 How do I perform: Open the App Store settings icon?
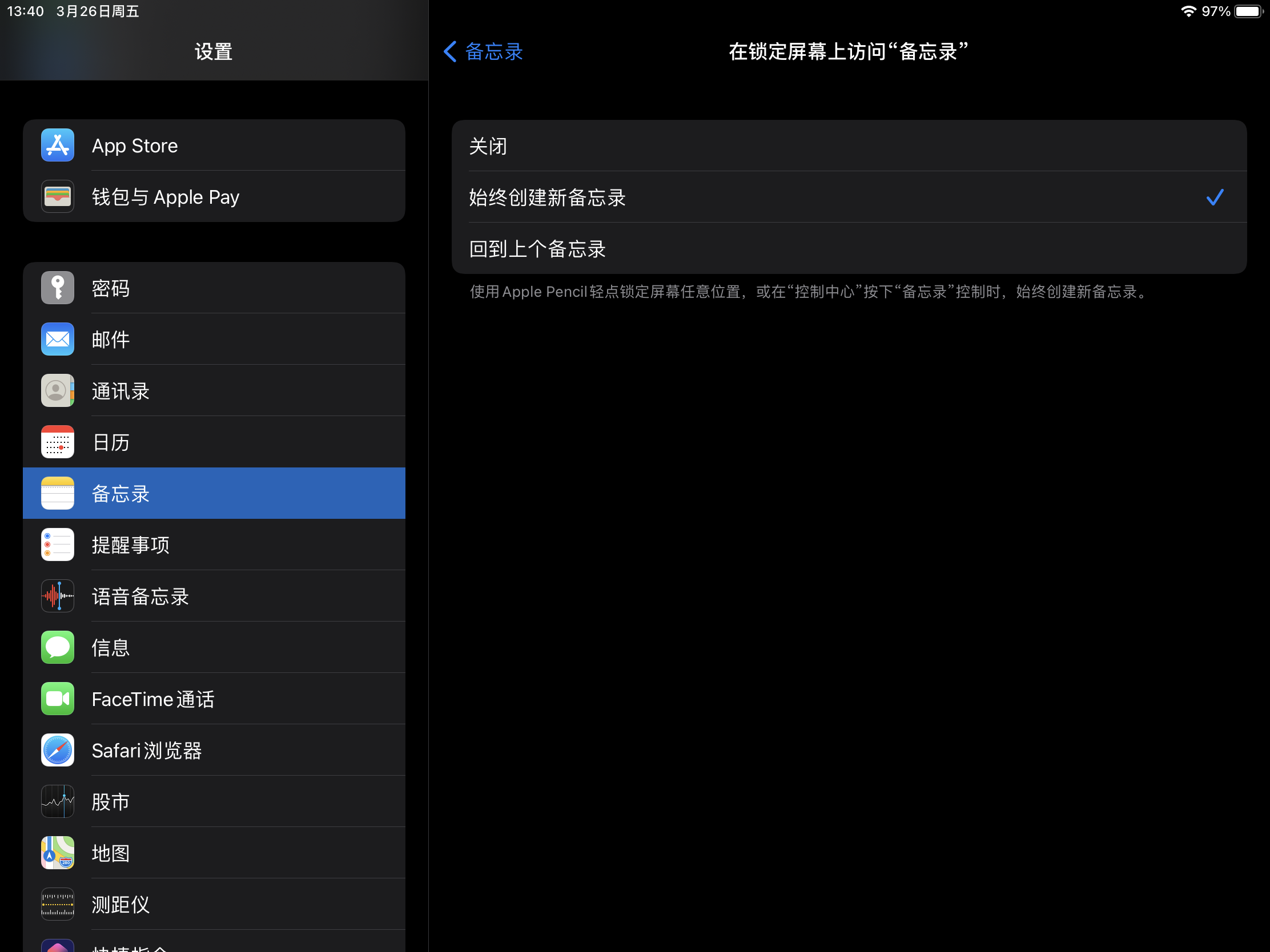point(58,145)
